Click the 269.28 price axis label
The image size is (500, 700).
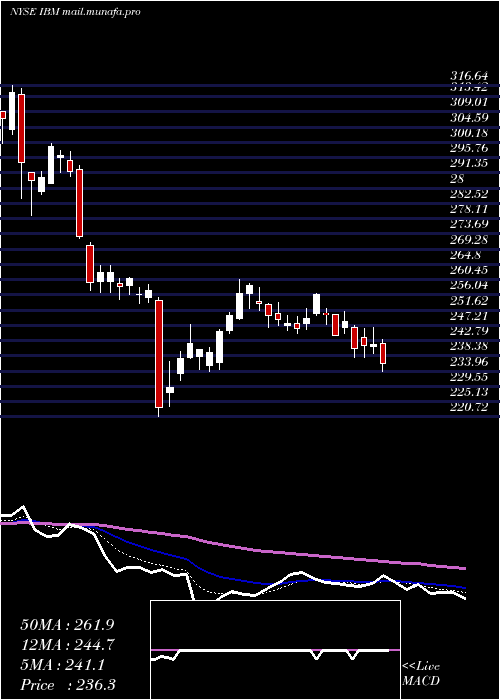469,240
